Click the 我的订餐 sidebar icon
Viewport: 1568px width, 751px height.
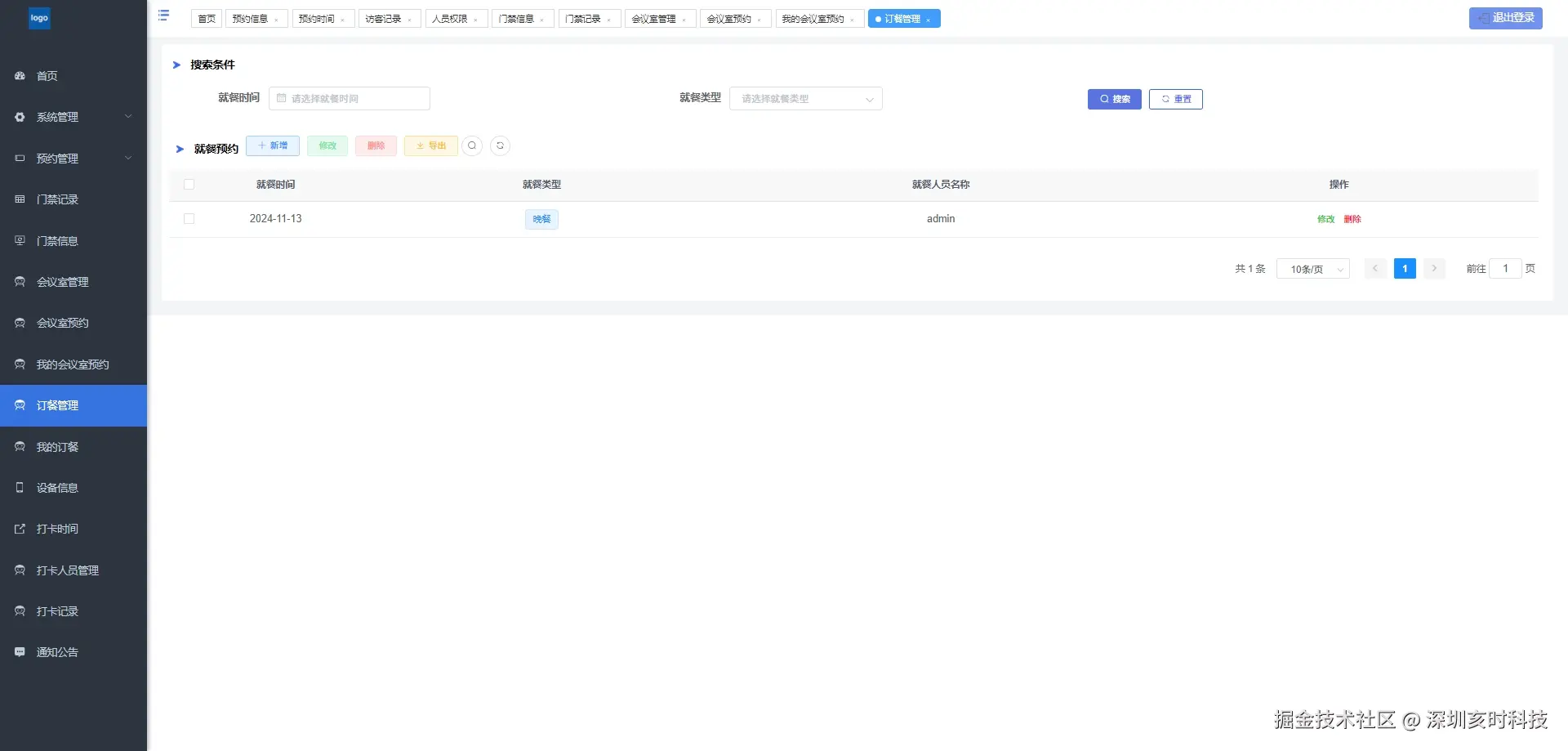tap(20, 447)
